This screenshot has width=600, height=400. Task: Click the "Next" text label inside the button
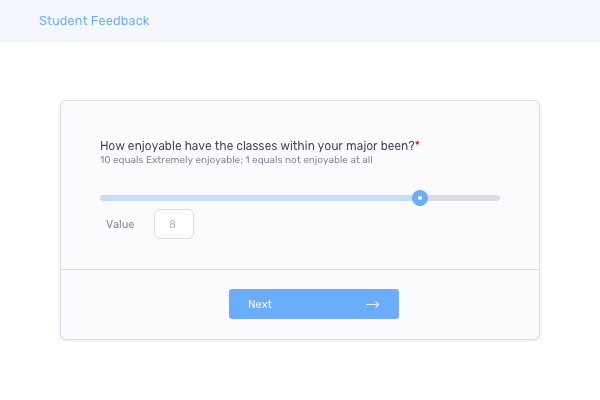260,304
